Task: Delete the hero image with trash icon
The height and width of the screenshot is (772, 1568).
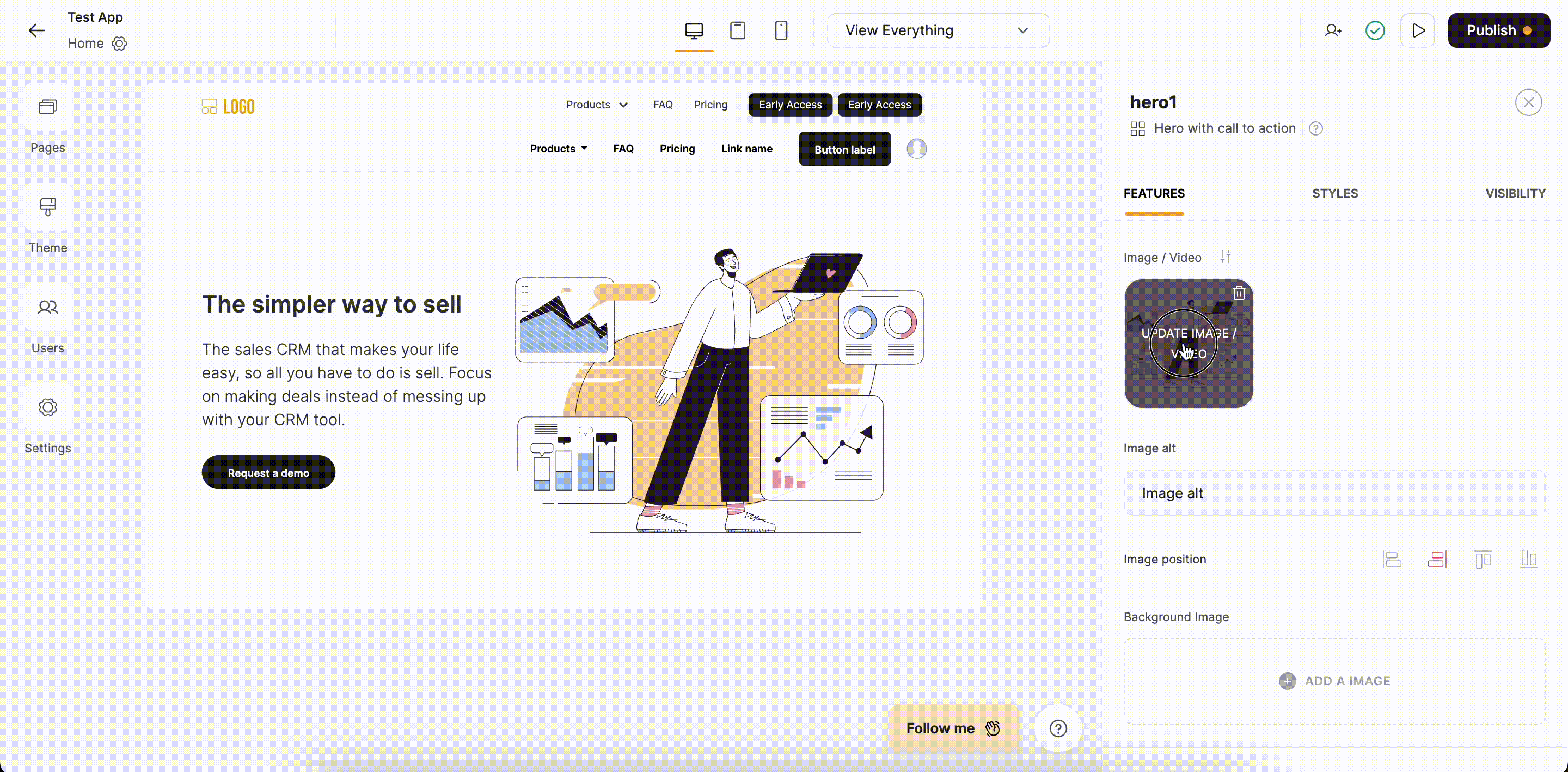Action: click(x=1239, y=293)
